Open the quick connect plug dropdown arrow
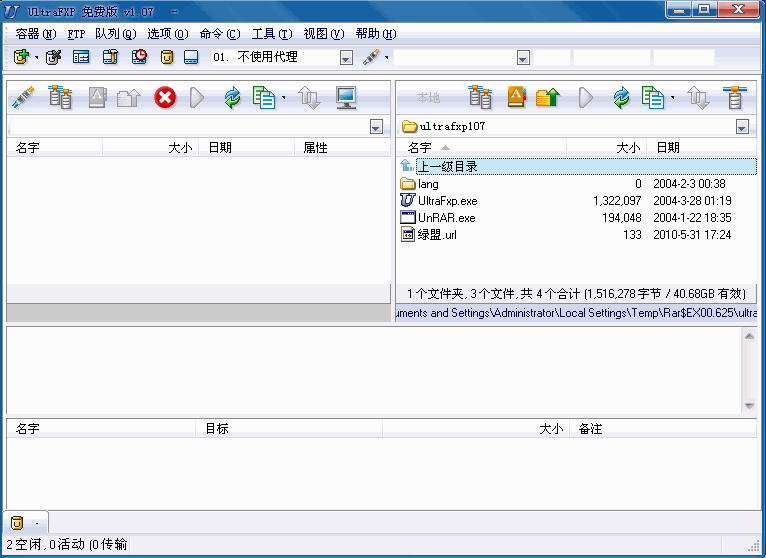This screenshot has width=766, height=558. 386,58
